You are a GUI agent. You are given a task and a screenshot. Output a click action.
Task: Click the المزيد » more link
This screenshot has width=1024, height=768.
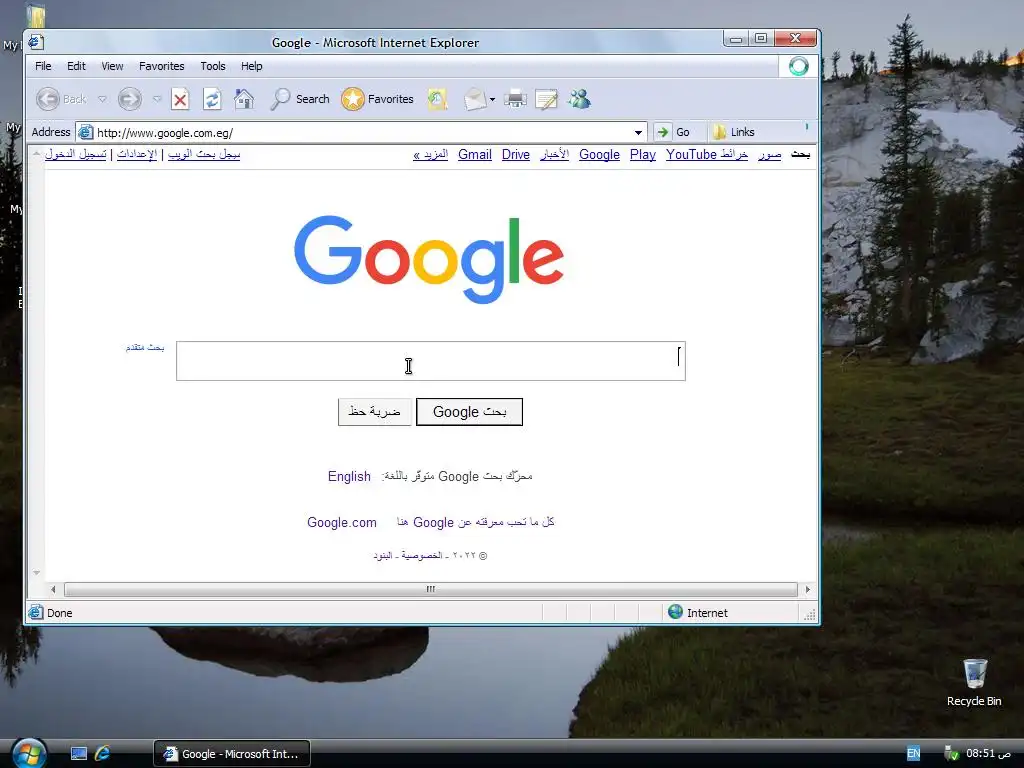click(x=430, y=155)
